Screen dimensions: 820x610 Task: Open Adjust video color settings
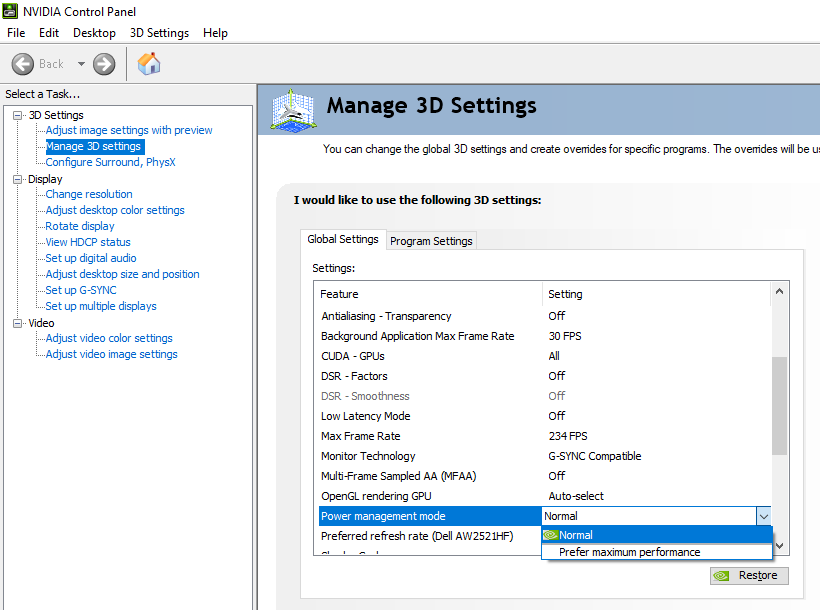[109, 338]
